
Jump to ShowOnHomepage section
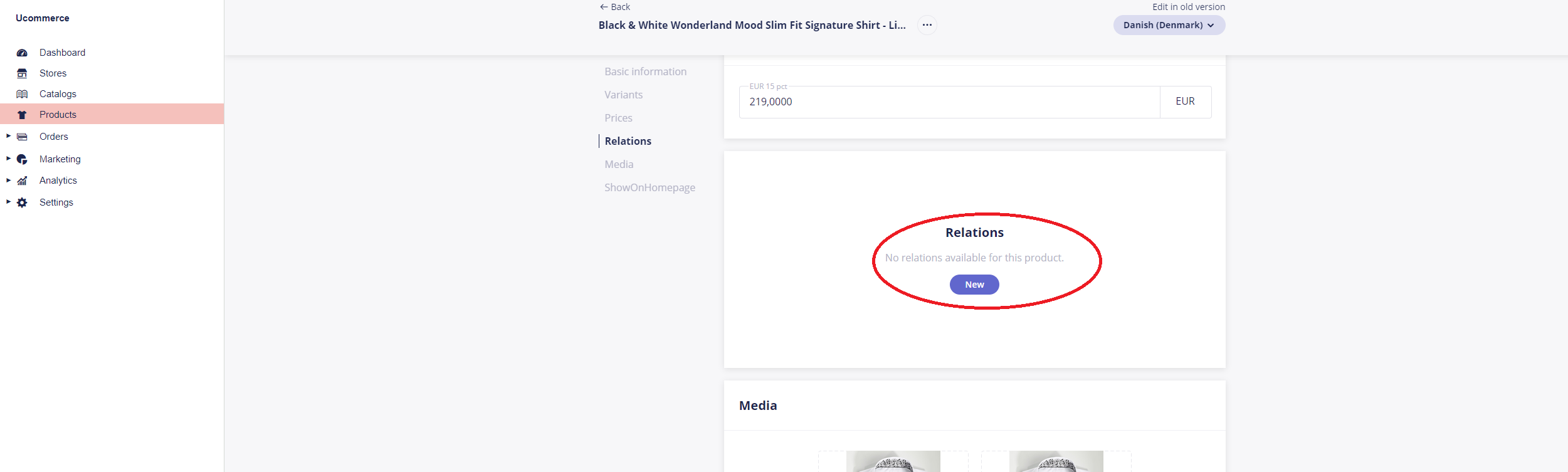[650, 187]
